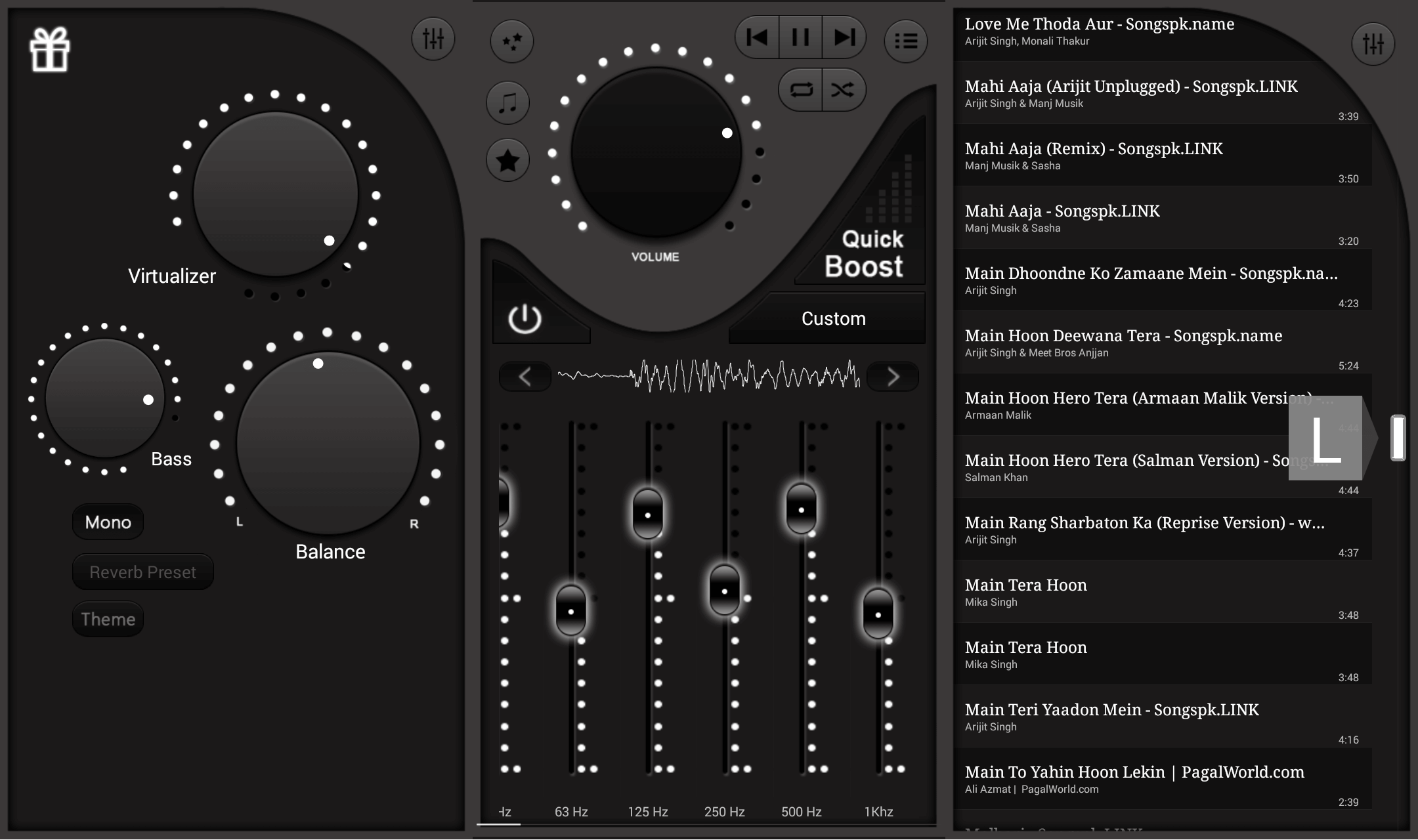Toggle the equalizer power button
1418x840 pixels.
click(525, 320)
